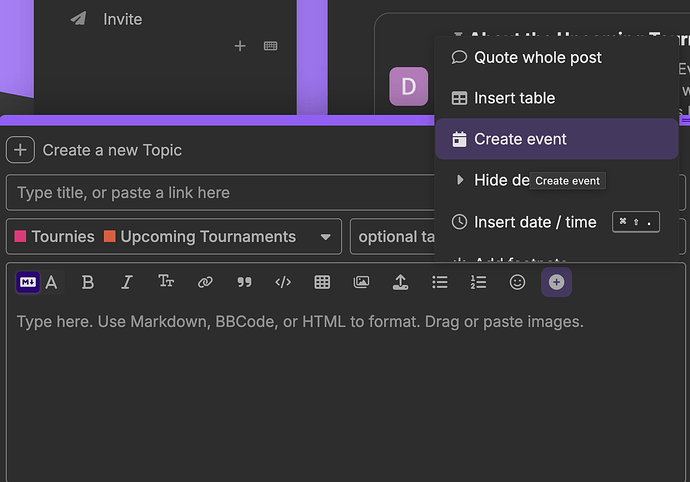Pick Insert date / time menu entry
690x482 pixels.
[535, 222]
